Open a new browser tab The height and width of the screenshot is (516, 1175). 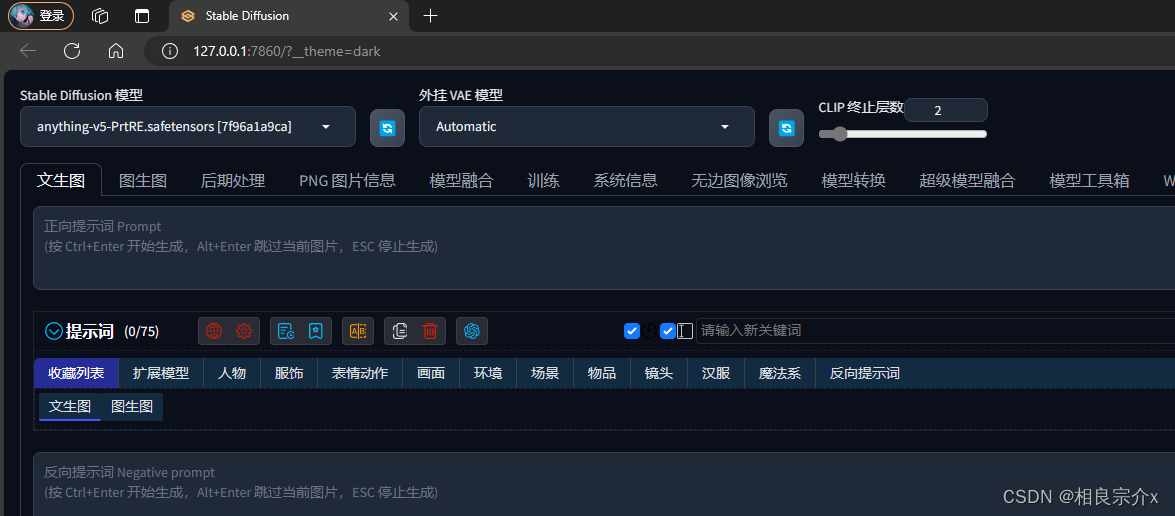click(x=430, y=16)
